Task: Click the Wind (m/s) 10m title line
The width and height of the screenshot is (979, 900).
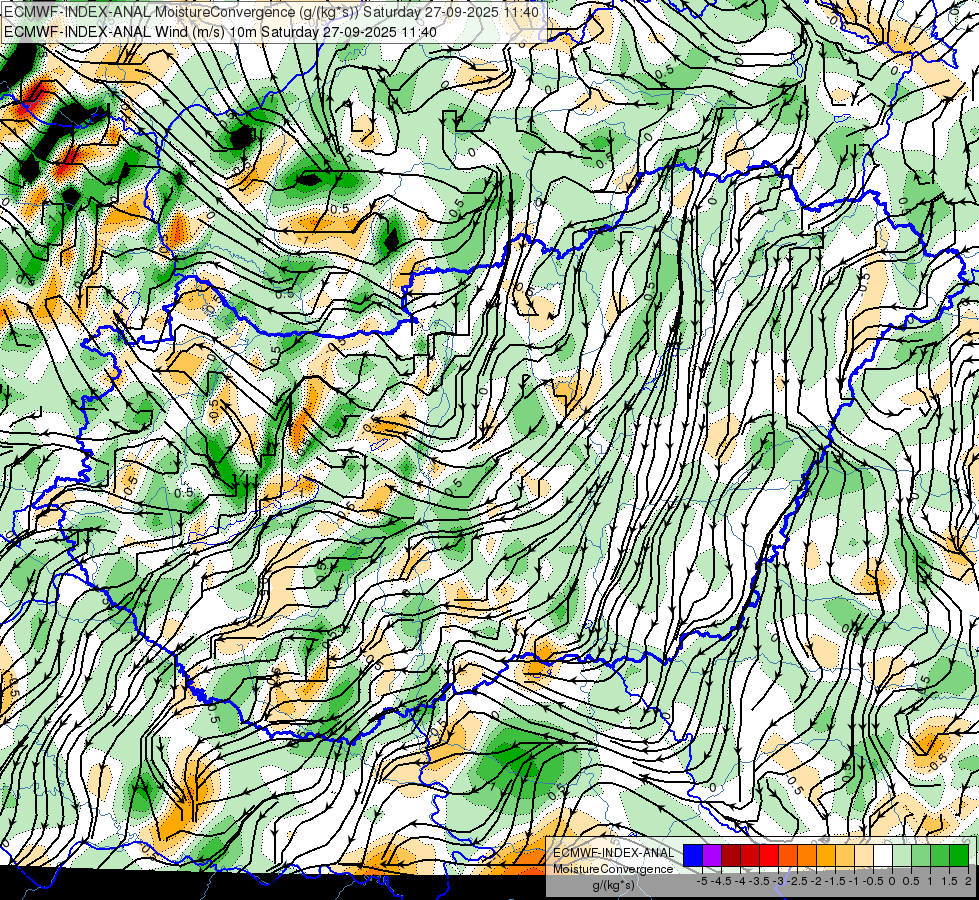Action: click(x=220, y=32)
